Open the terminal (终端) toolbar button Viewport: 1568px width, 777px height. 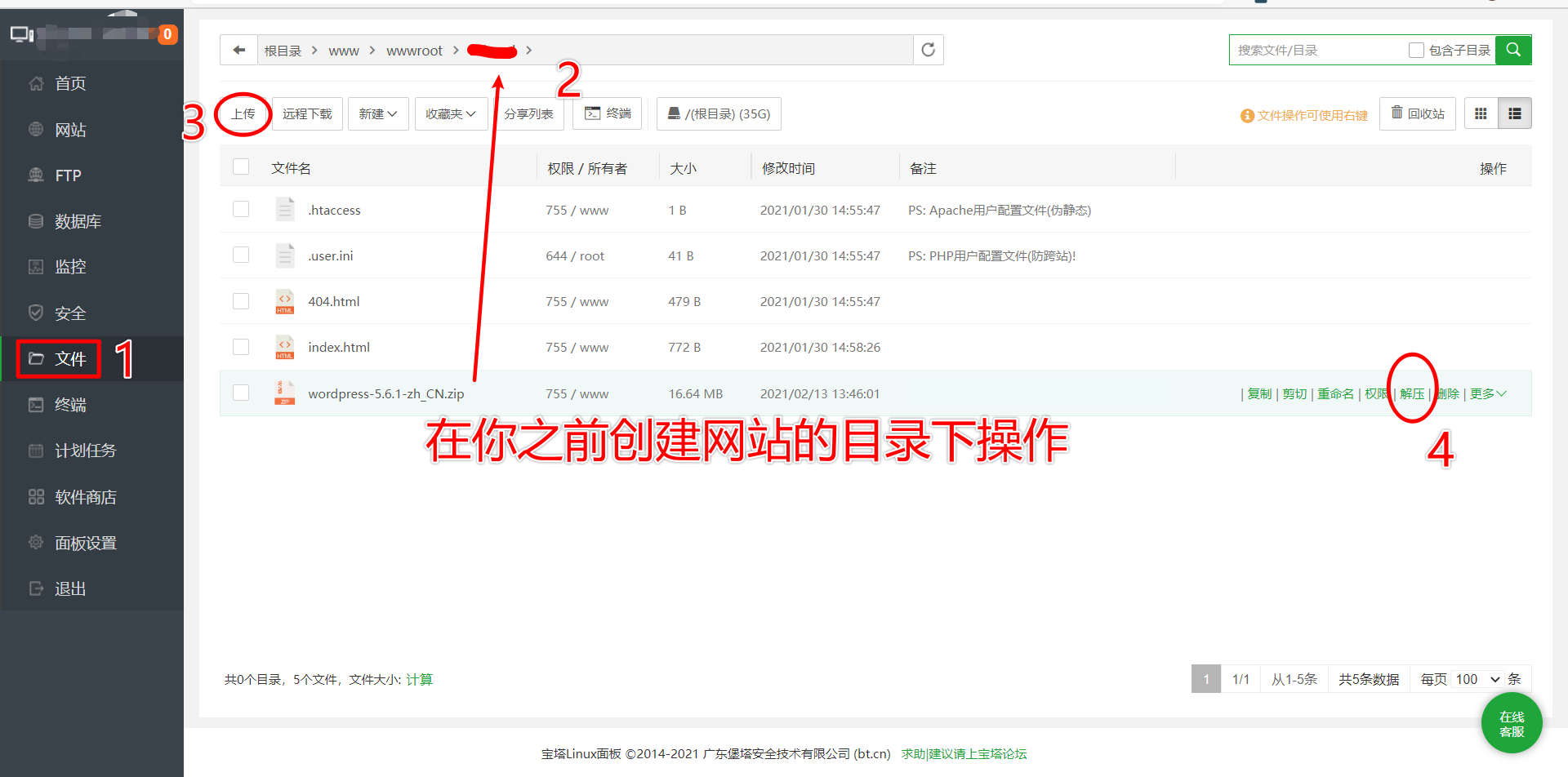[x=608, y=114]
